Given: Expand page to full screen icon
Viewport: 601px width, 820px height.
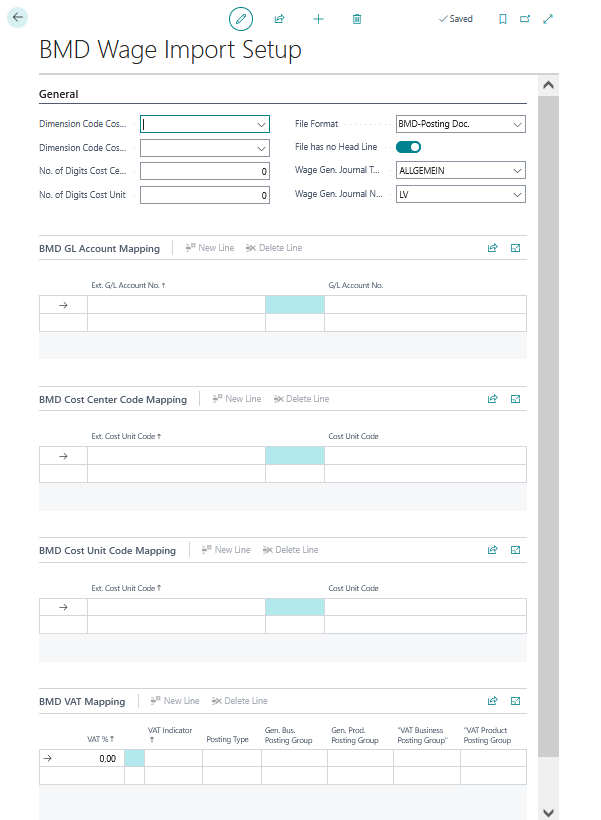Looking at the screenshot, I should (x=548, y=19).
